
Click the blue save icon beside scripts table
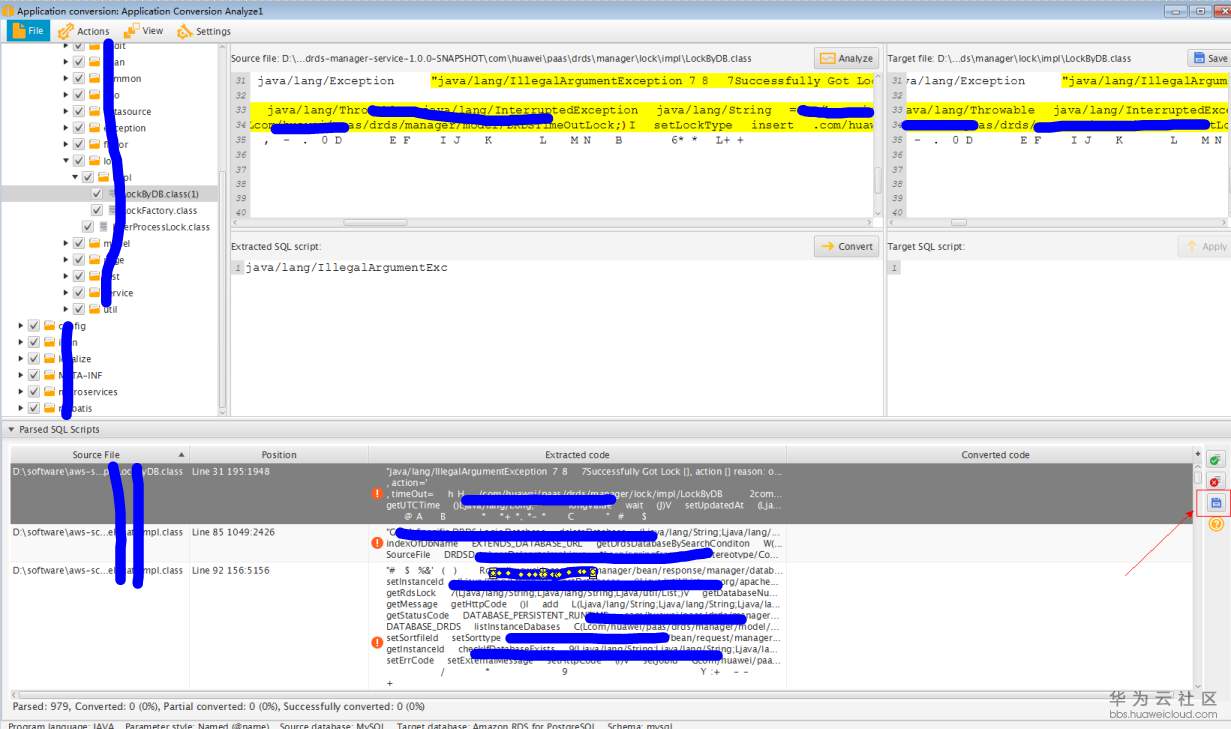pyautogui.click(x=1215, y=503)
